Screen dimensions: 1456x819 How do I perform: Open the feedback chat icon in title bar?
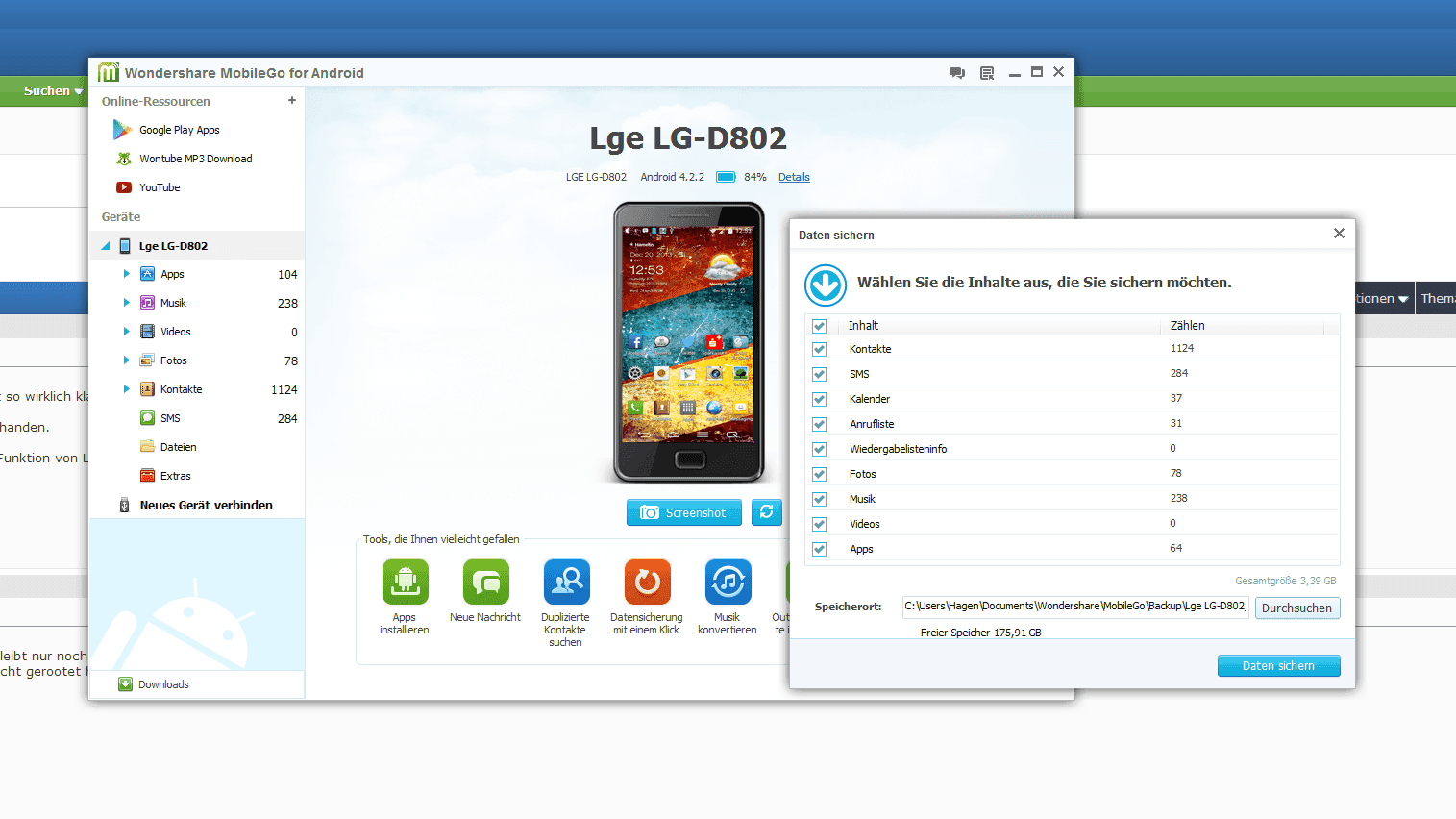coord(957,73)
